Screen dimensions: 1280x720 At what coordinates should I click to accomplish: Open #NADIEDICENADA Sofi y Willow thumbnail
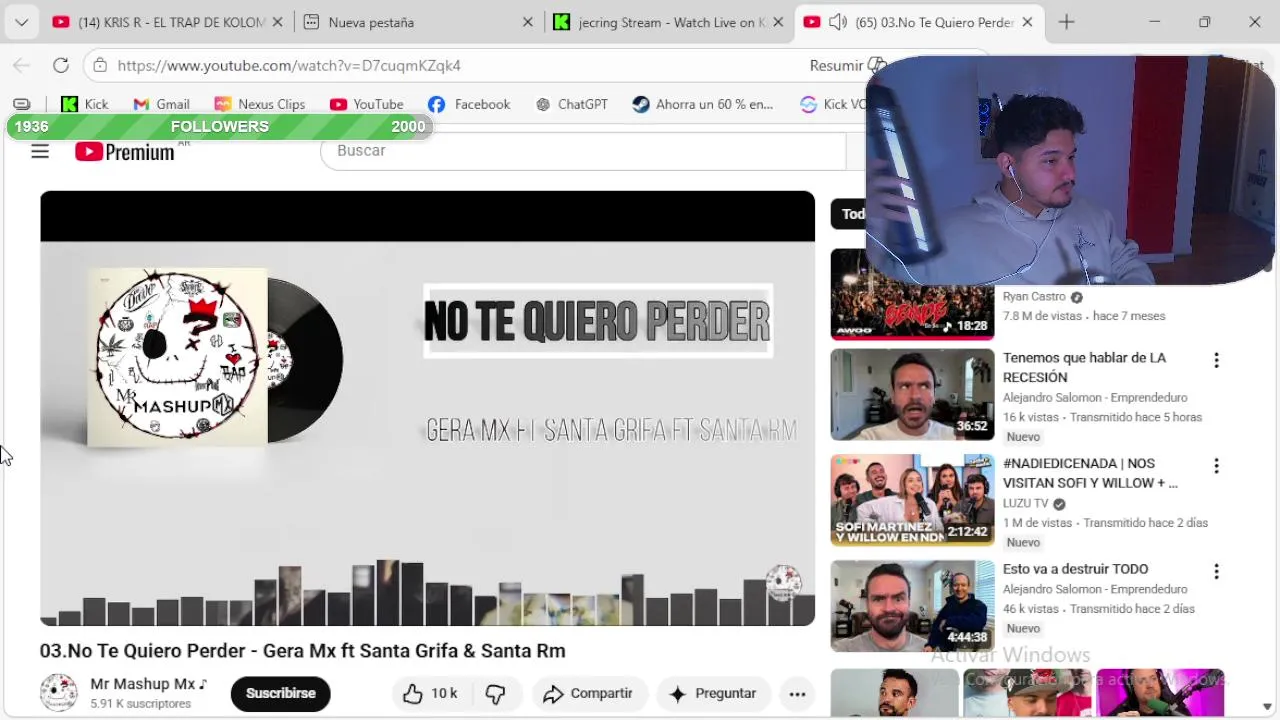(912, 500)
